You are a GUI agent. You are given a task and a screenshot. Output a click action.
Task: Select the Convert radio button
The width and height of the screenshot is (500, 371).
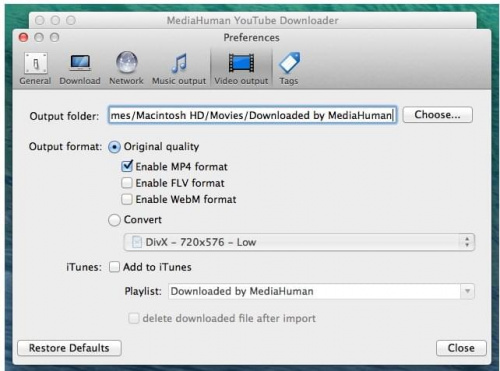pos(114,220)
